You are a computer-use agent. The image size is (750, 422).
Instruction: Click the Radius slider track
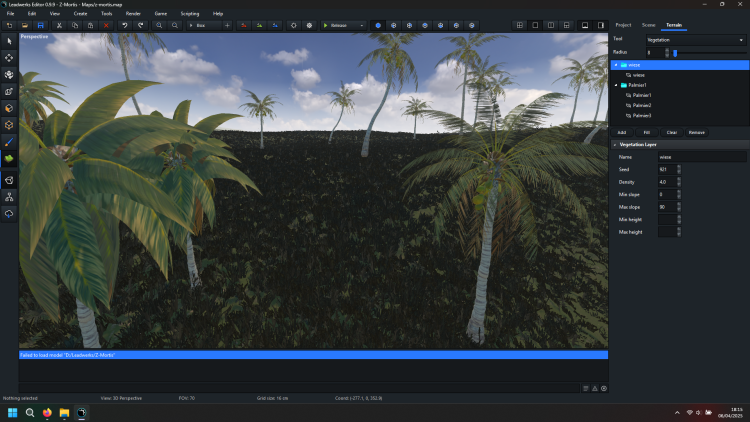[710, 52]
